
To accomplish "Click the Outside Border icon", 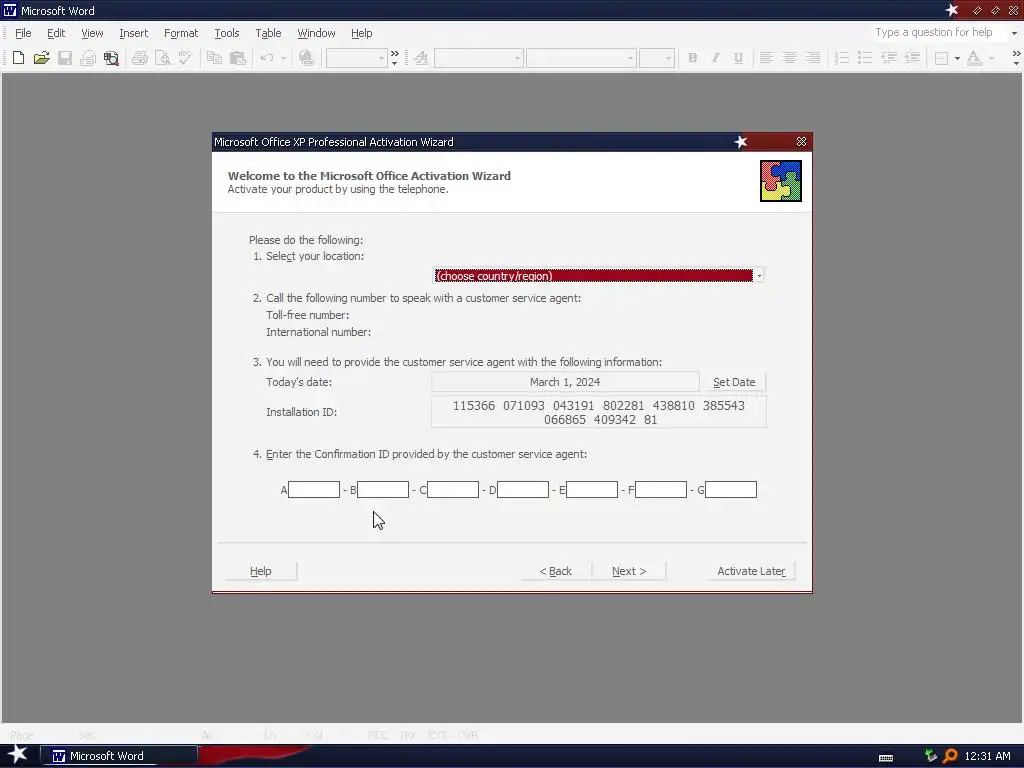I will tap(941, 58).
